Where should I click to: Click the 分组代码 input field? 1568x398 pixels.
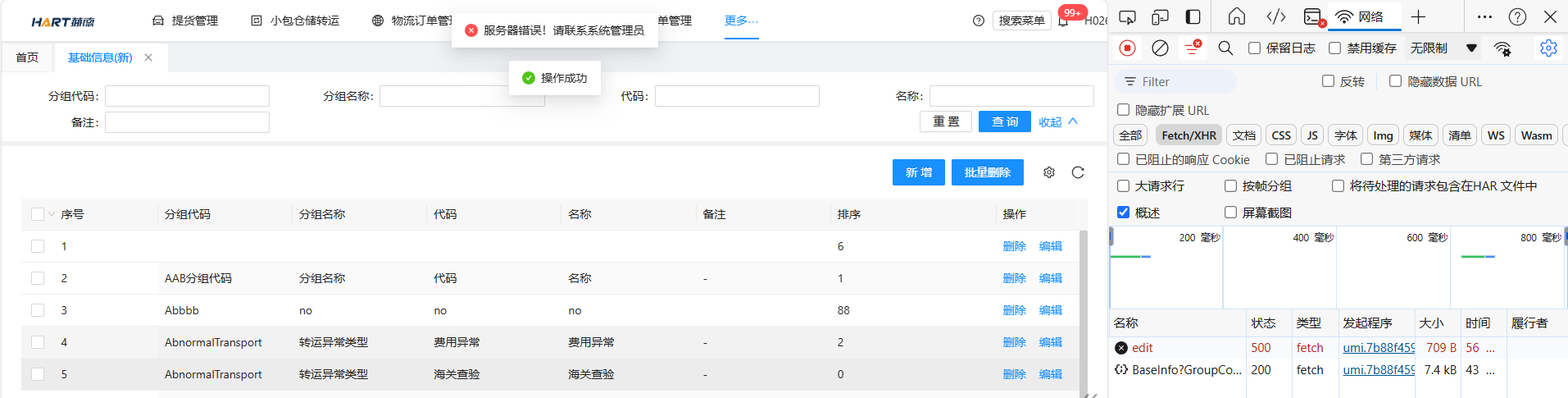tap(187, 96)
